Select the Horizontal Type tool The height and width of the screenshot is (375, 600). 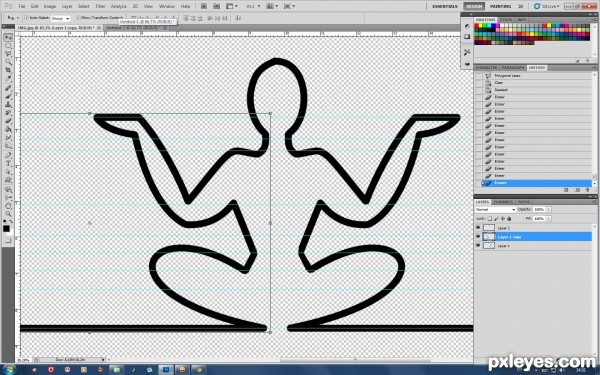[x=8, y=164]
